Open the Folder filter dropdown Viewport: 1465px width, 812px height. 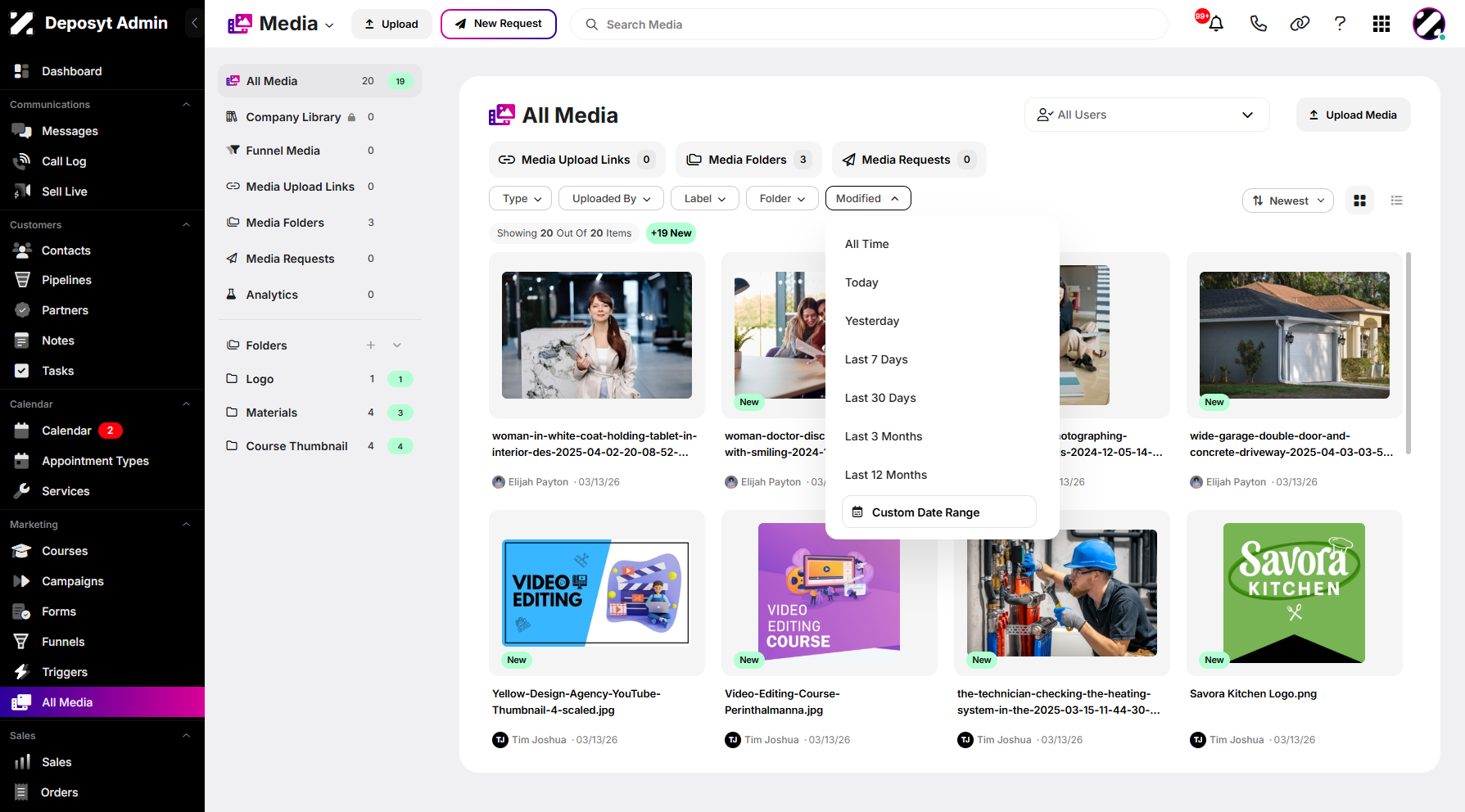[x=782, y=198]
